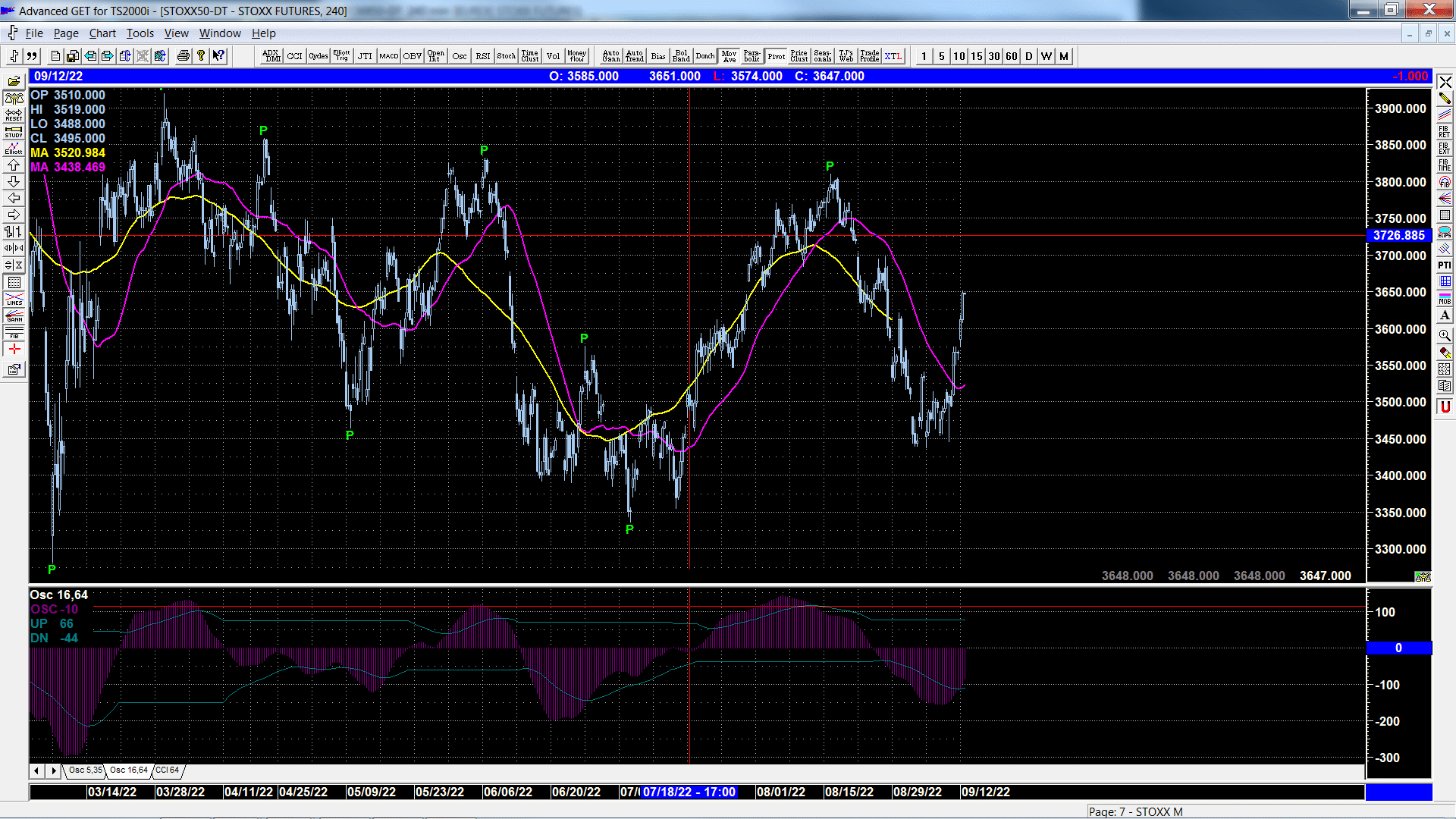Open the Chart menu
Screen dimensions: 1456x819
102,33
